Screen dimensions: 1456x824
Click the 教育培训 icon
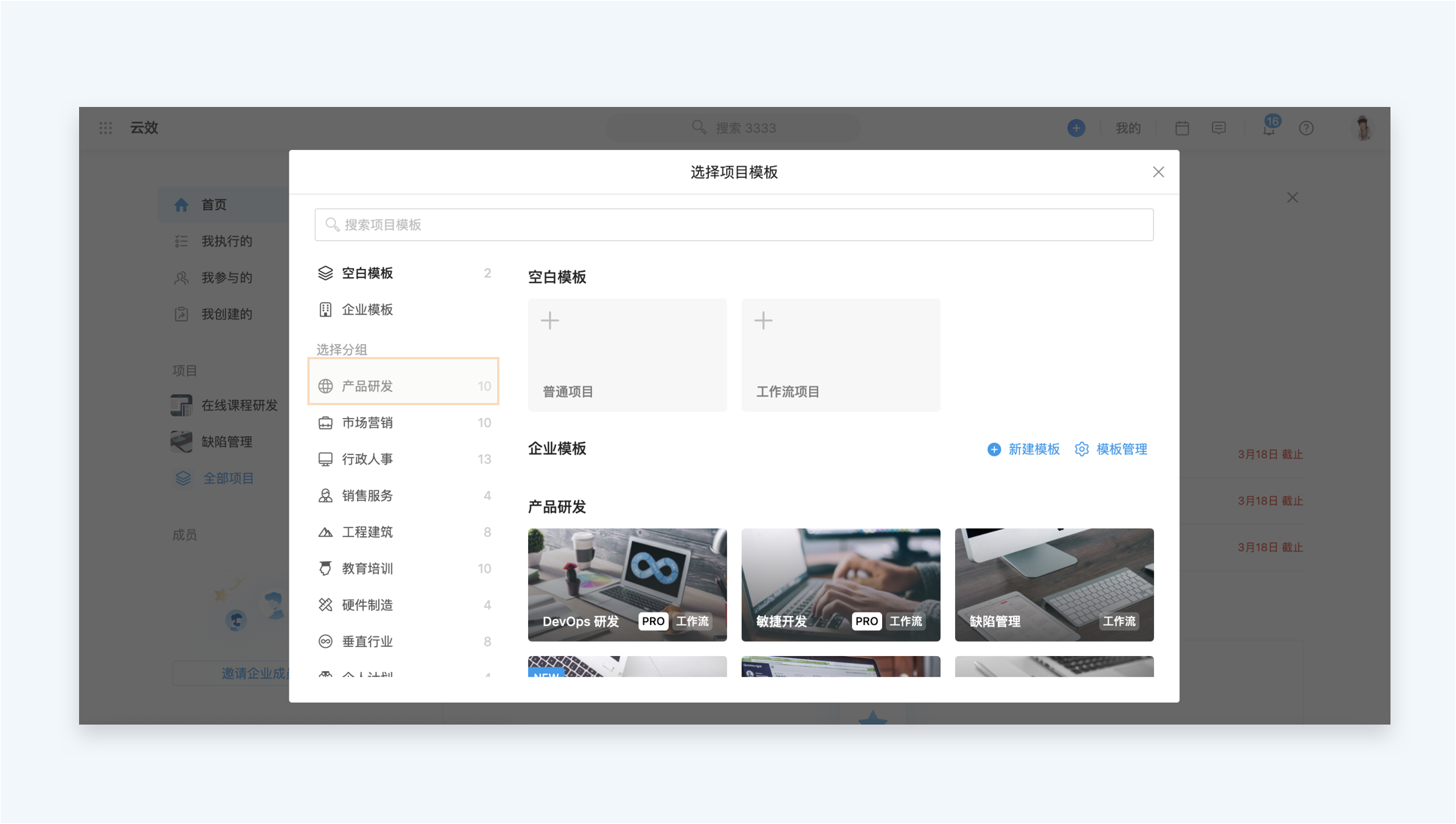325,569
